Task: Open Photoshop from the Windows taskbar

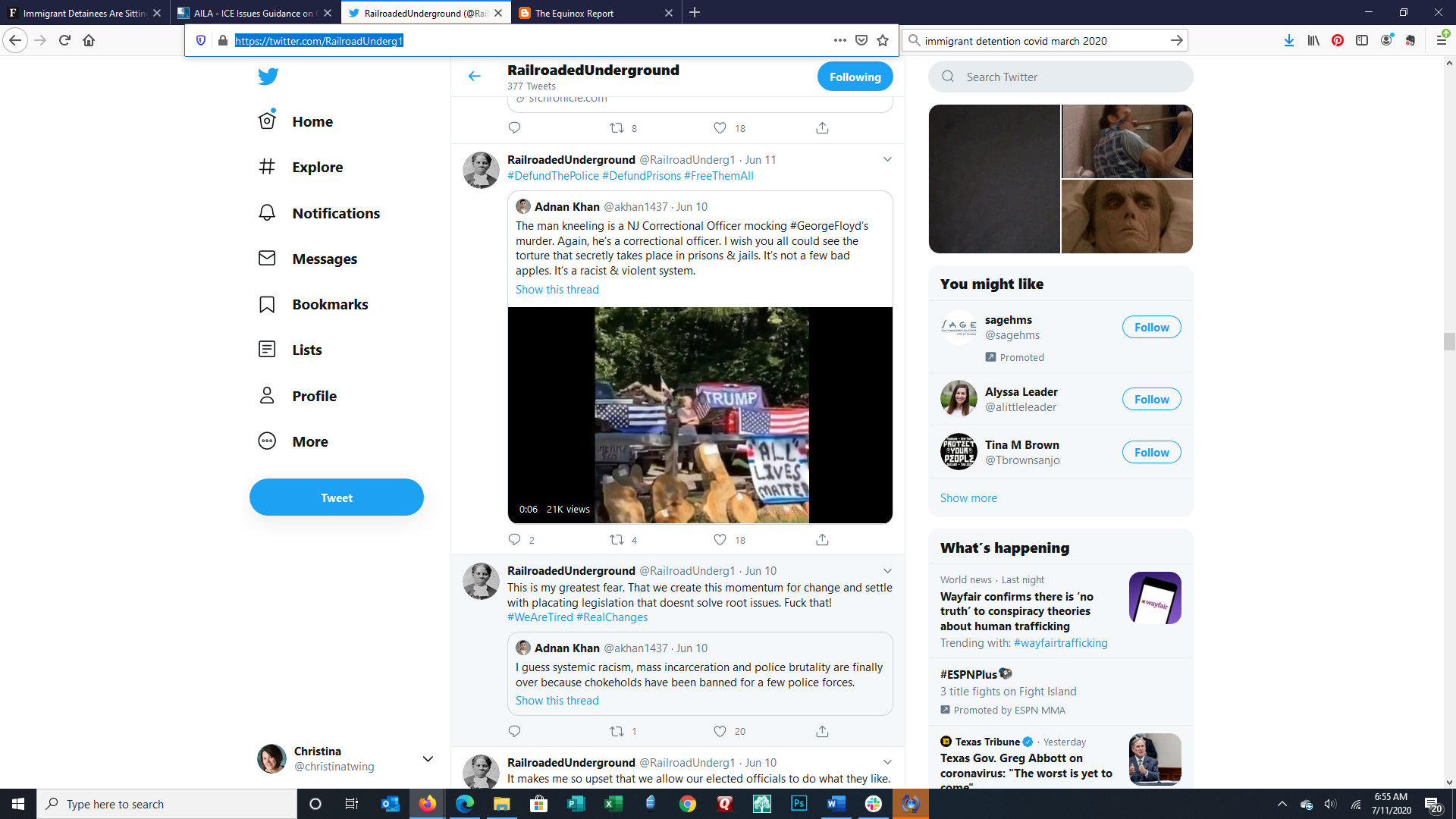Action: (799, 804)
